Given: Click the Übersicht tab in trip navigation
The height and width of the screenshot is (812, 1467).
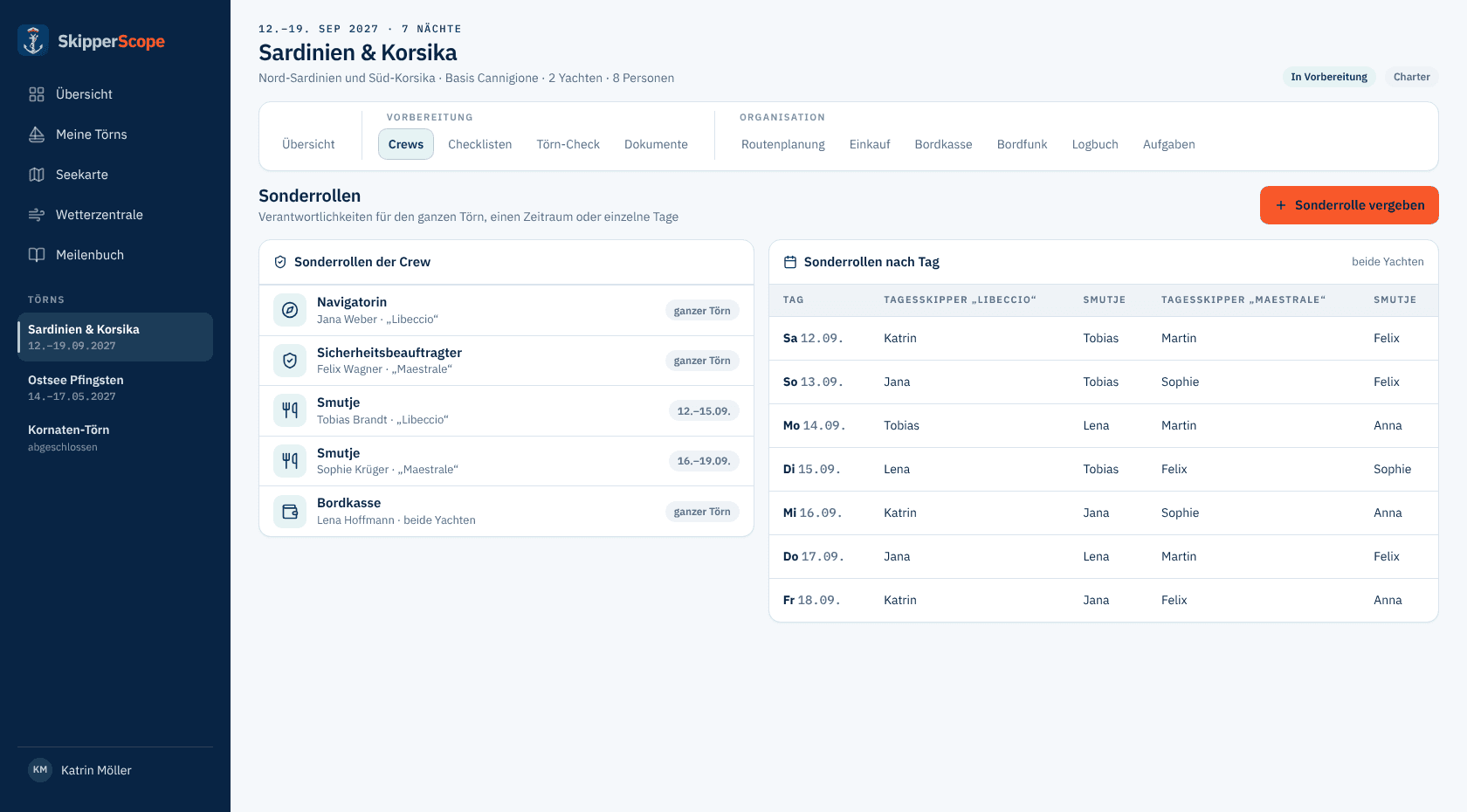Looking at the screenshot, I should [x=308, y=144].
